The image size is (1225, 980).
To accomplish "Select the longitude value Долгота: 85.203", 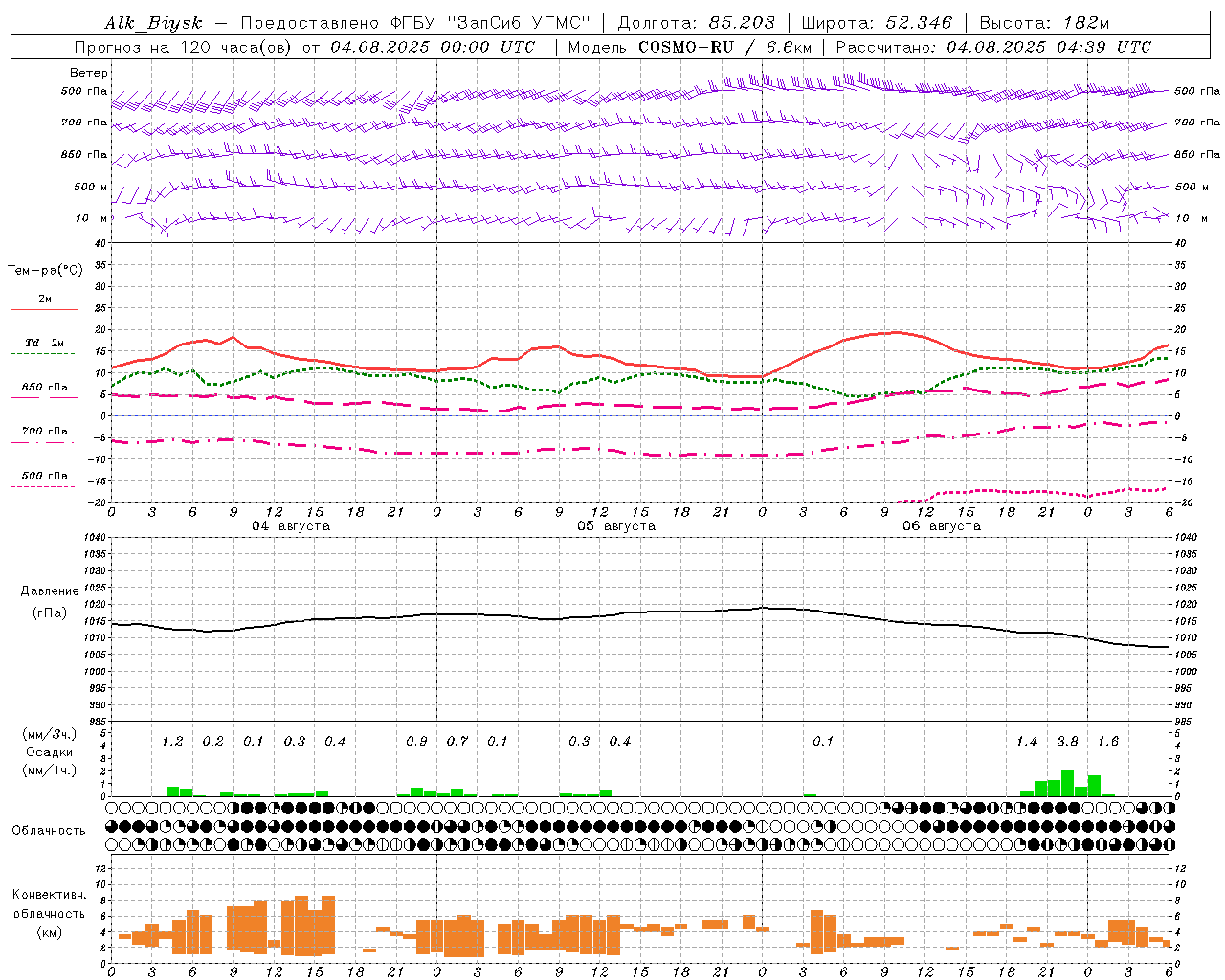I will (x=696, y=23).
